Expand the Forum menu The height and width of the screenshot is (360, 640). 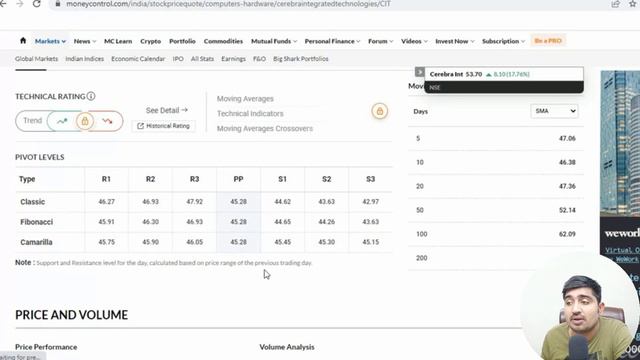[x=380, y=41]
